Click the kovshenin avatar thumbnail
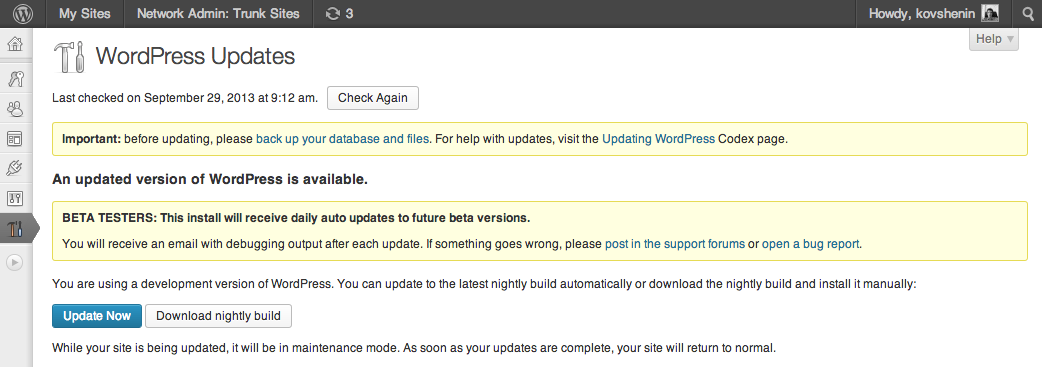Screen dimensions: 1042x367 coord(990,13)
